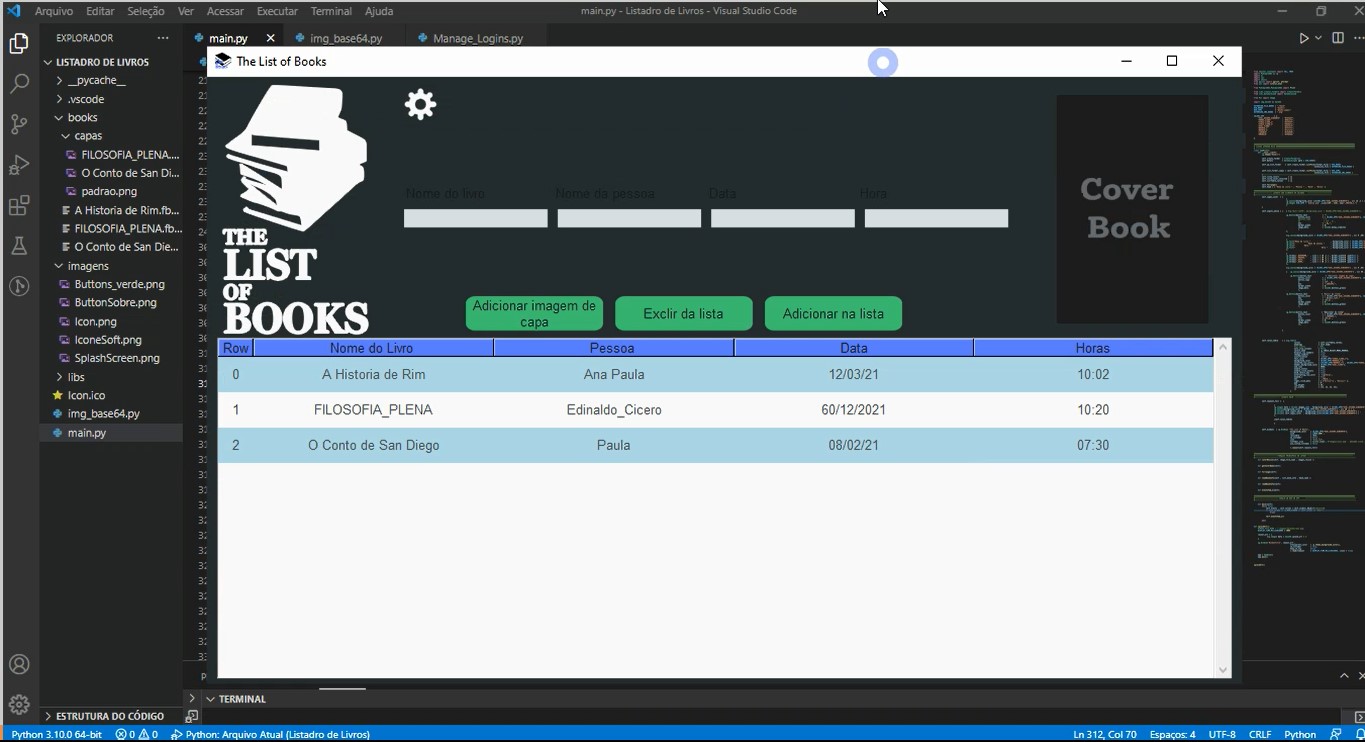The width and height of the screenshot is (1365, 742).
Task: Open Search in the VS Code activity bar
Action: click(x=19, y=84)
